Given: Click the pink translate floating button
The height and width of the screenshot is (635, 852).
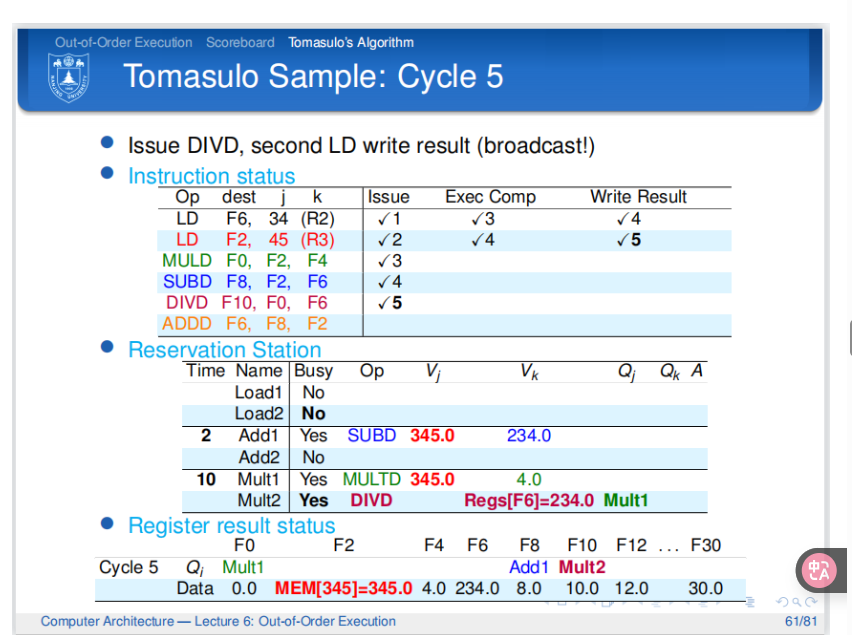Looking at the screenshot, I should click(819, 571).
